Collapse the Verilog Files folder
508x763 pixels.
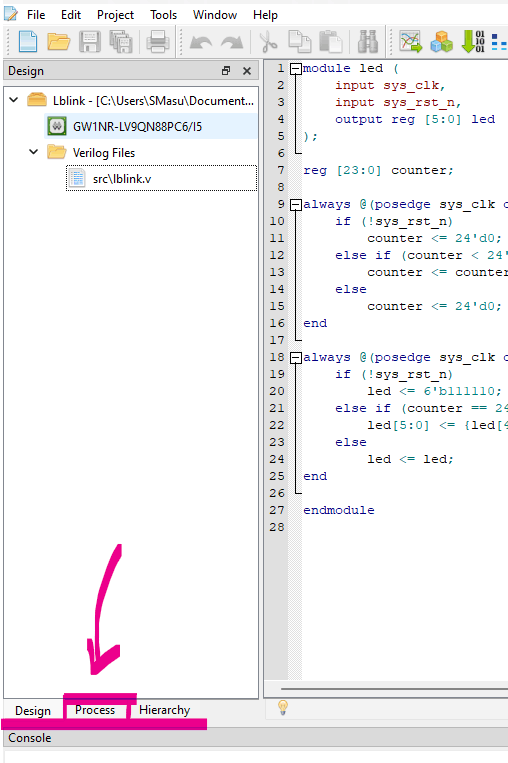coord(34,152)
